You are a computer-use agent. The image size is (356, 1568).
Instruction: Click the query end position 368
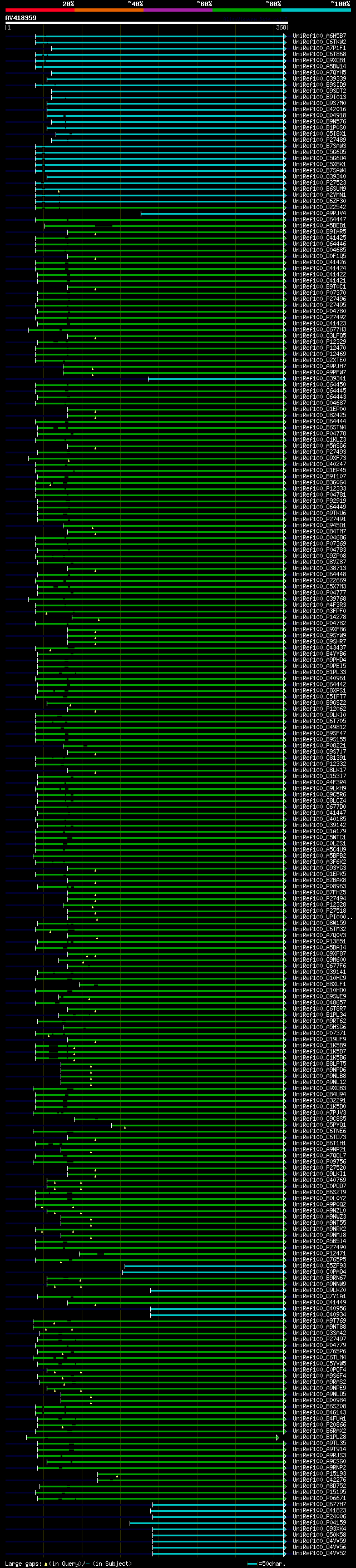pyautogui.click(x=281, y=27)
